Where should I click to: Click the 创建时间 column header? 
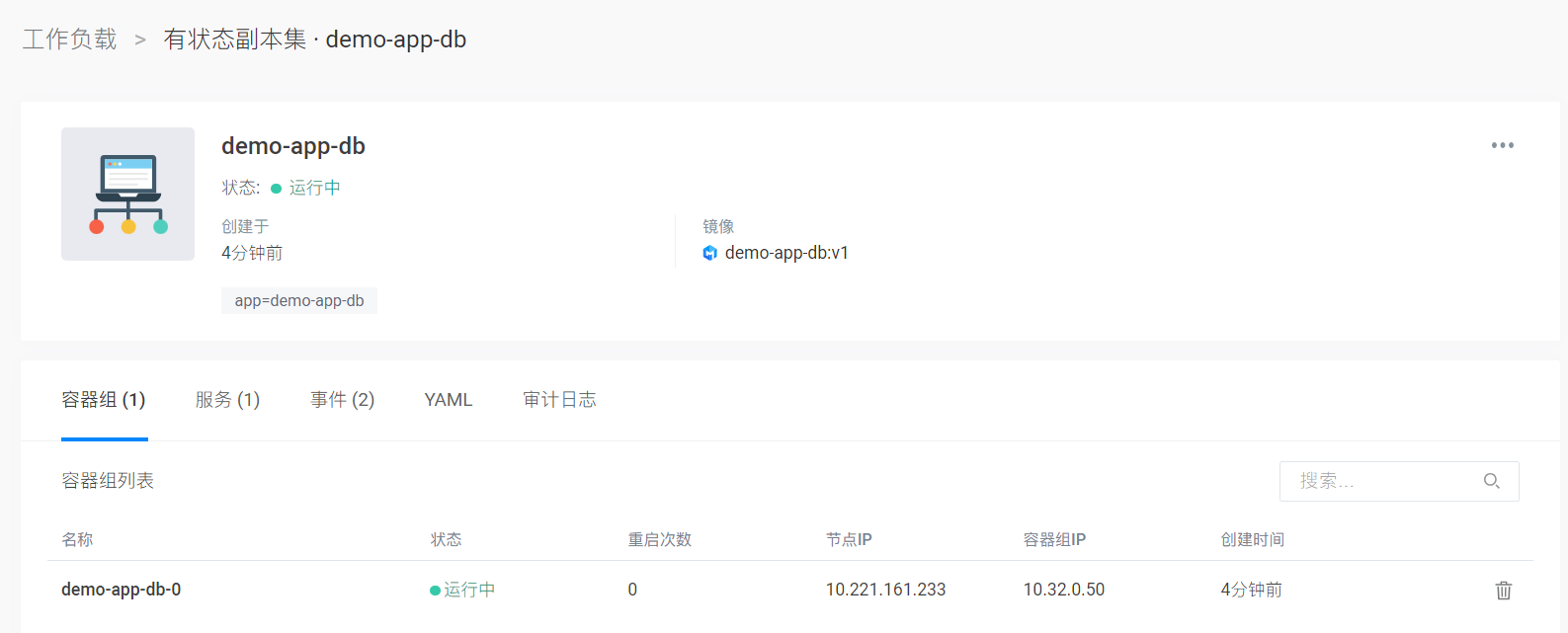click(1252, 539)
